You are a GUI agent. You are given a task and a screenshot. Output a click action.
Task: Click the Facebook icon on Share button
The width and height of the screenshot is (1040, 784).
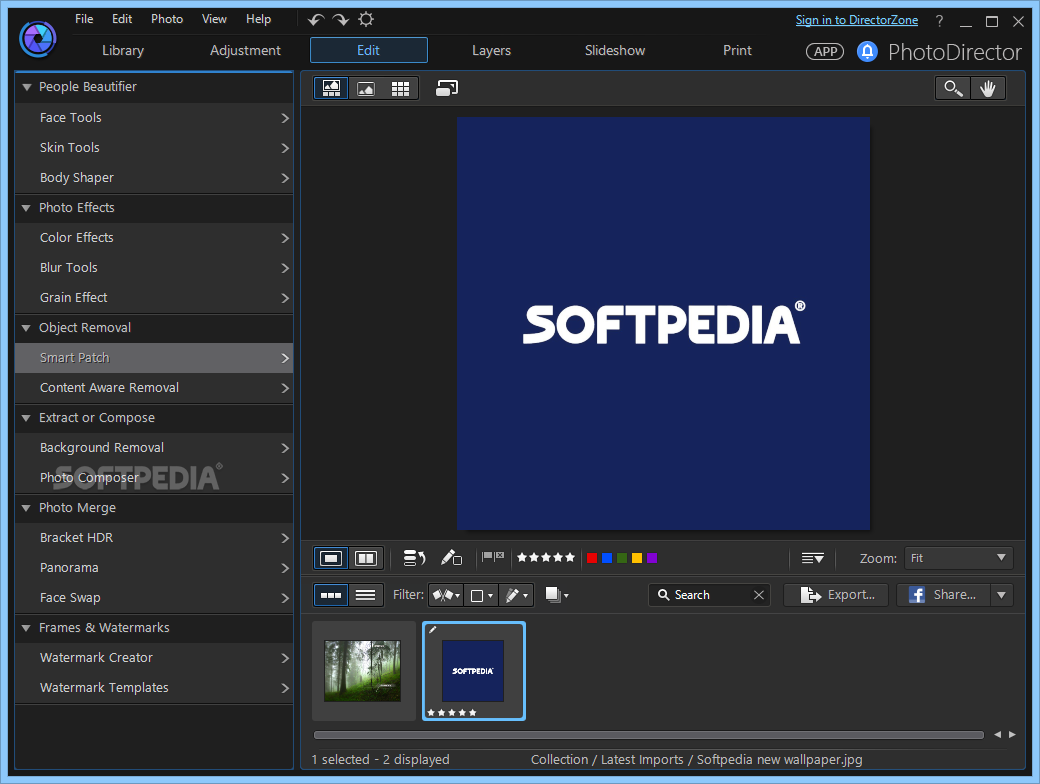(917, 594)
